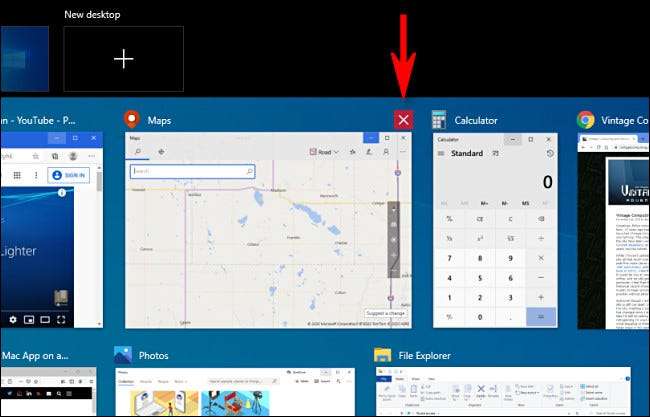Click the SIGN IN button in YouTube window
This screenshot has height=417, width=650.
tap(68, 175)
